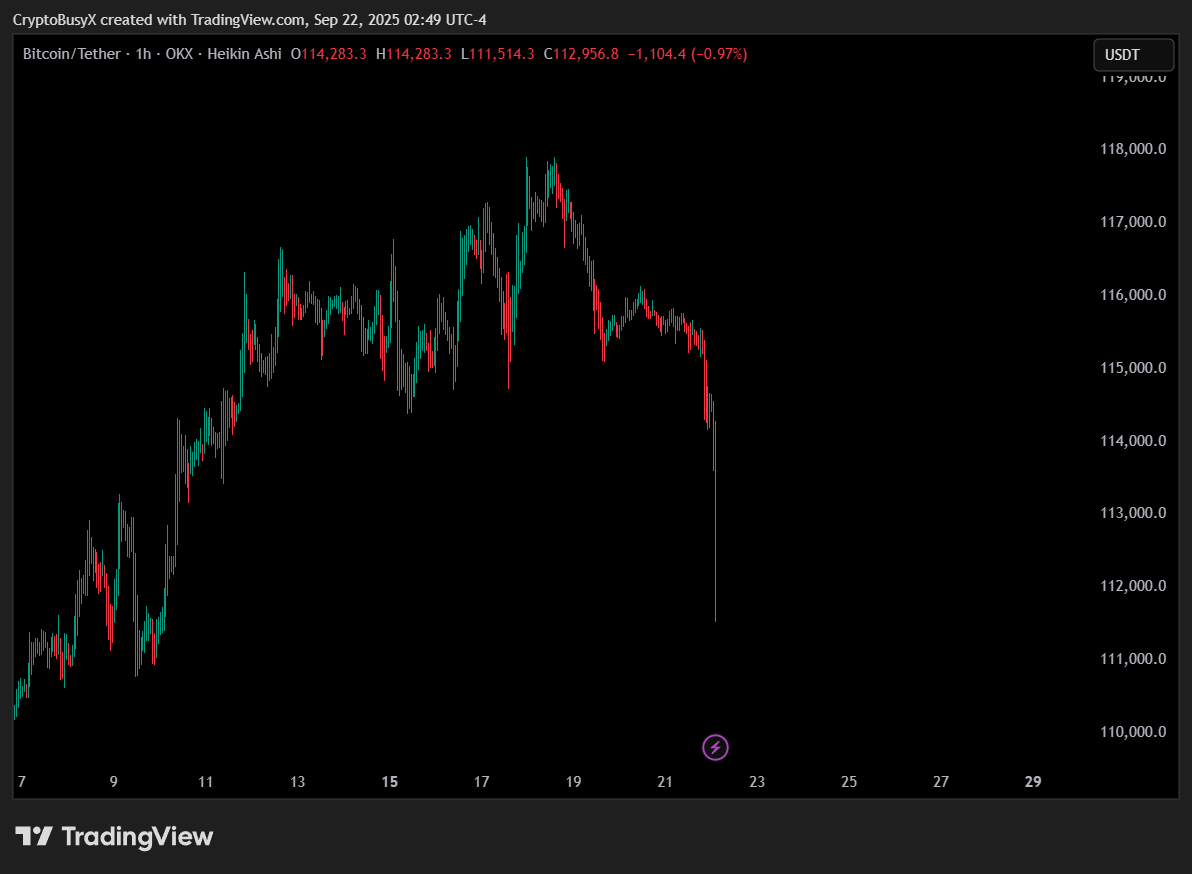Screen dimensions: 1192x874
Task: Toggle the time axis by clicking date 15
Action: click(x=389, y=781)
